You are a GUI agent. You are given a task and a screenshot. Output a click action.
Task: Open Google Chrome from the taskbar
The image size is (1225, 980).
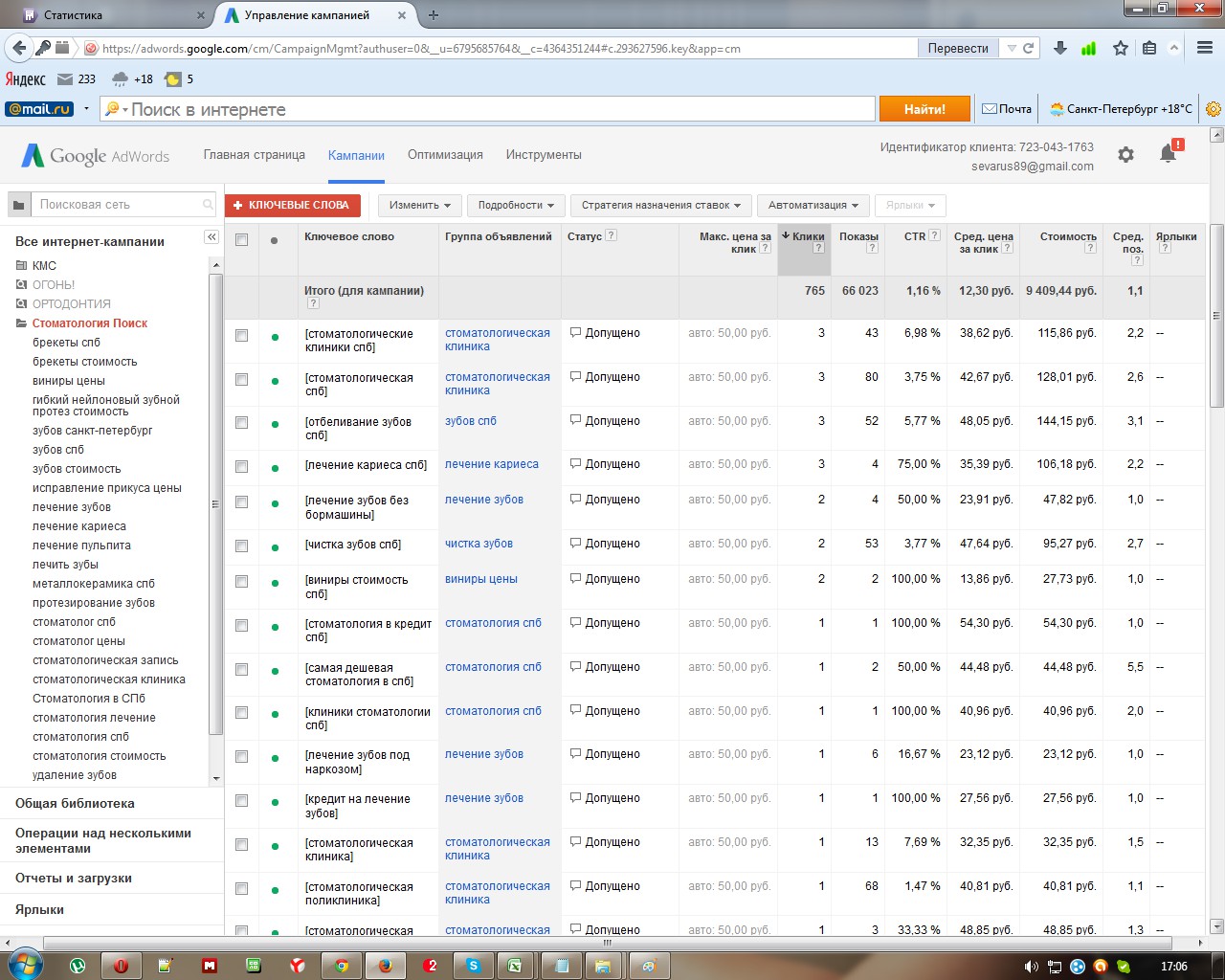[x=341, y=966]
